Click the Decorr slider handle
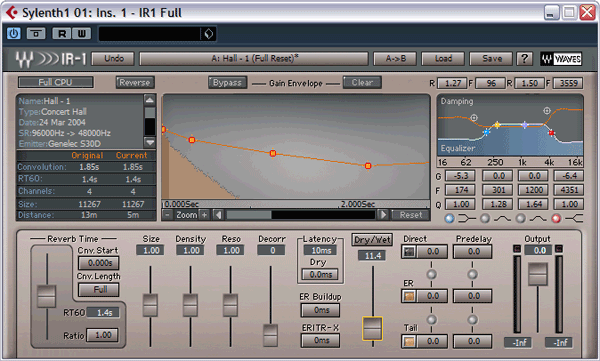This screenshot has width=600, height=361. [271, 335]
